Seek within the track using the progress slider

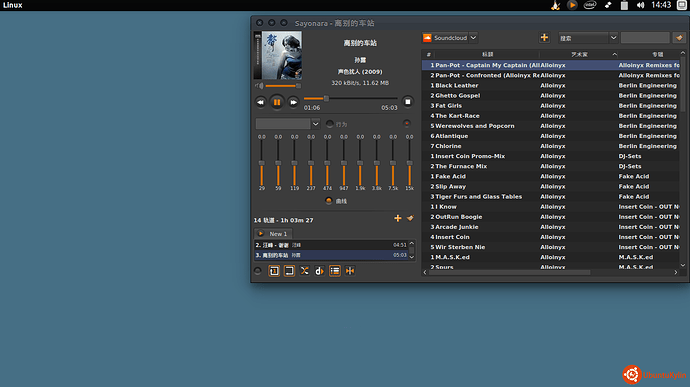click(x=350, y=99)
